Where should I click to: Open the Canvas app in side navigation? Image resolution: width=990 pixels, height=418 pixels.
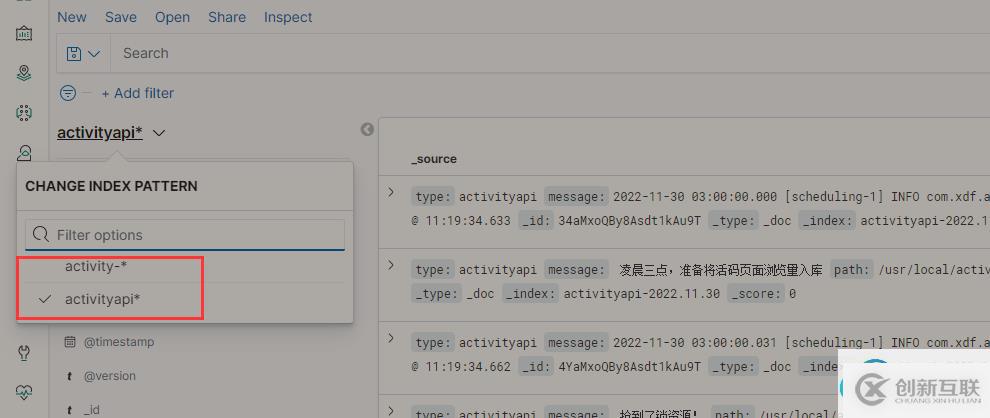point(24,33)
